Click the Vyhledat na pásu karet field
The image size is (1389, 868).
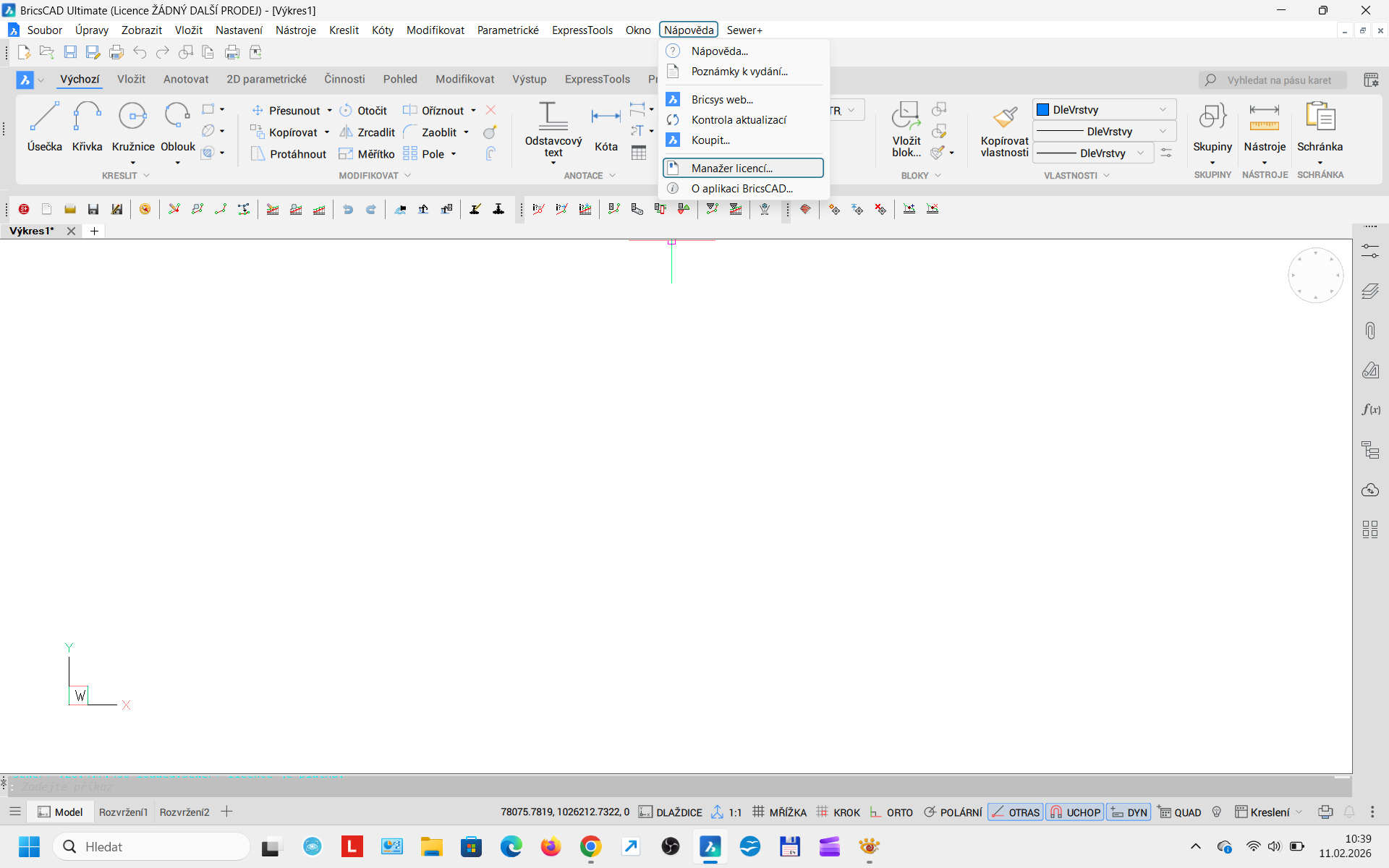tap(1278, 80)
